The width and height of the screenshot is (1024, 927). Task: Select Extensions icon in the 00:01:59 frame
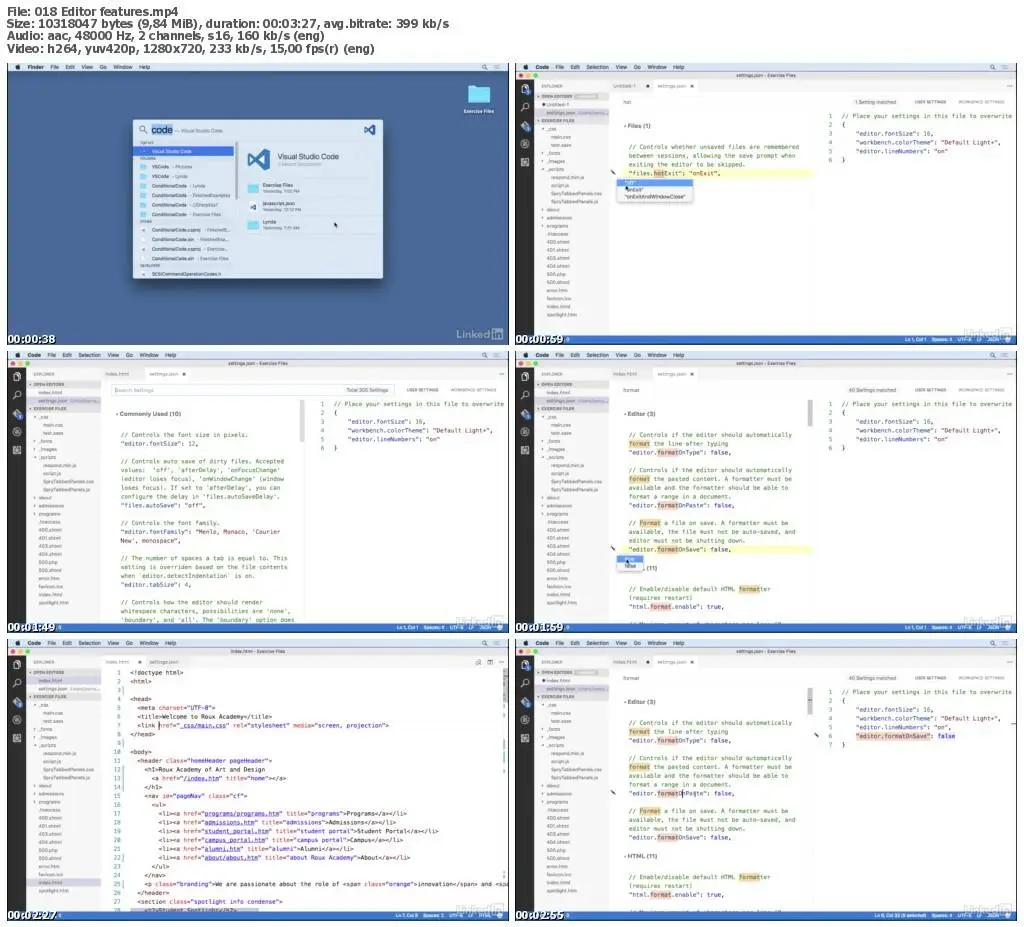[525, 449]
